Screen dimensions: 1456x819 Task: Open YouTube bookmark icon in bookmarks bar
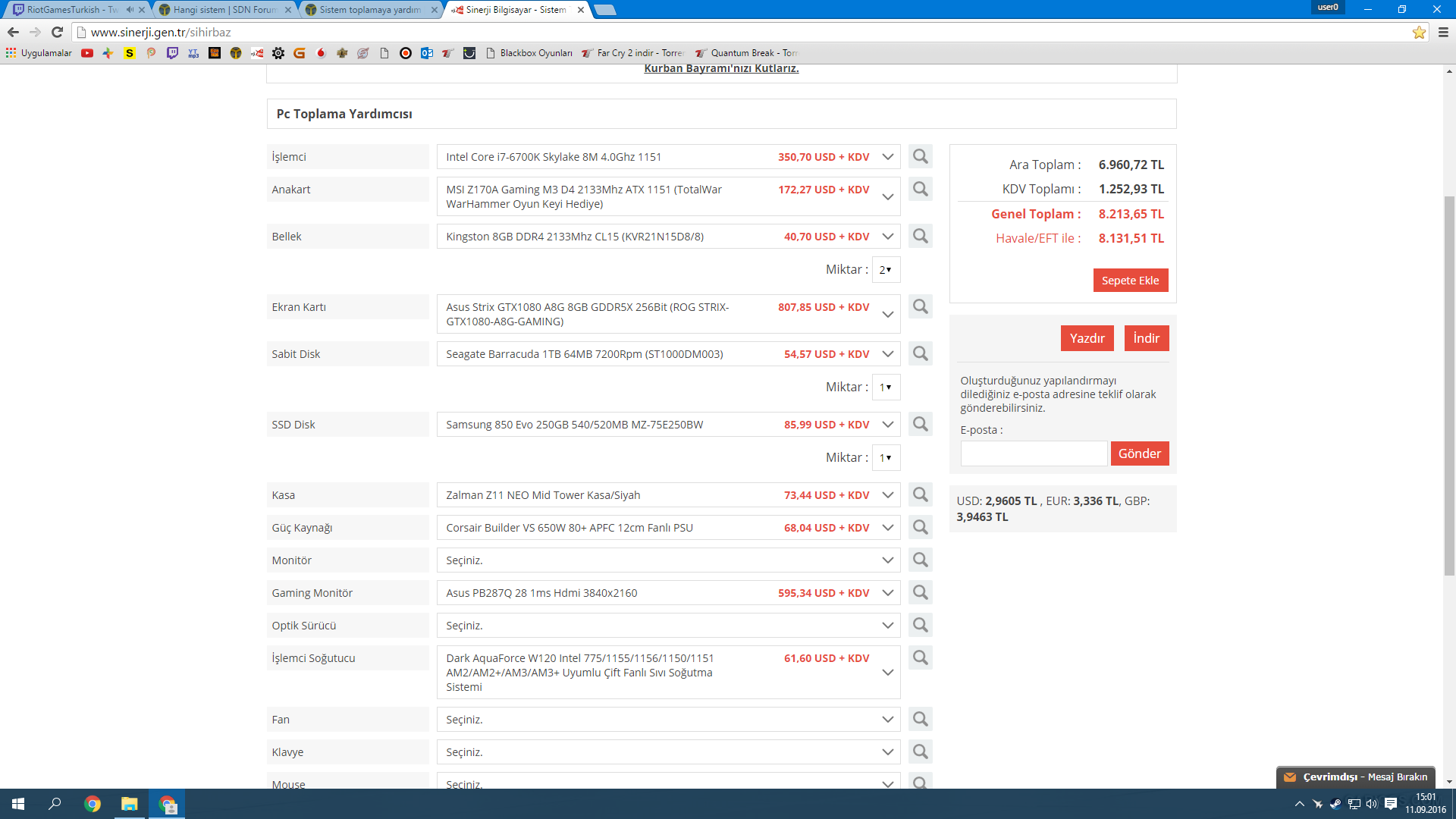[x=87, y=53]
